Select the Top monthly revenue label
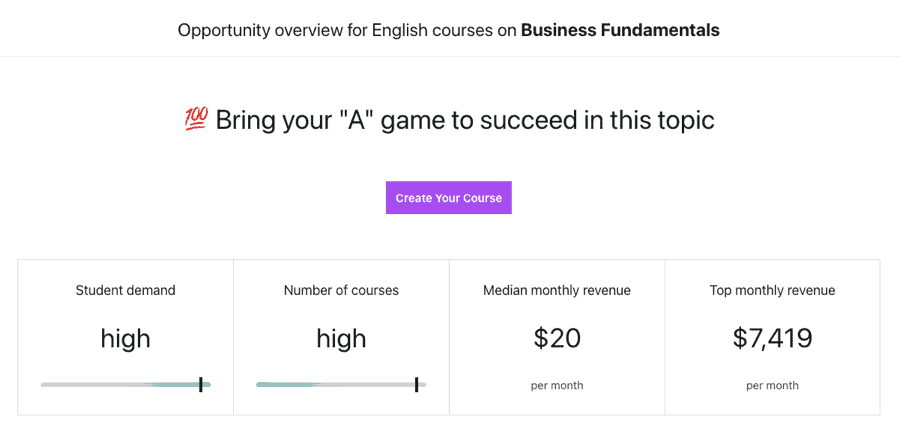The width and height of the screenshot is (900, 432). coord(772,290)
